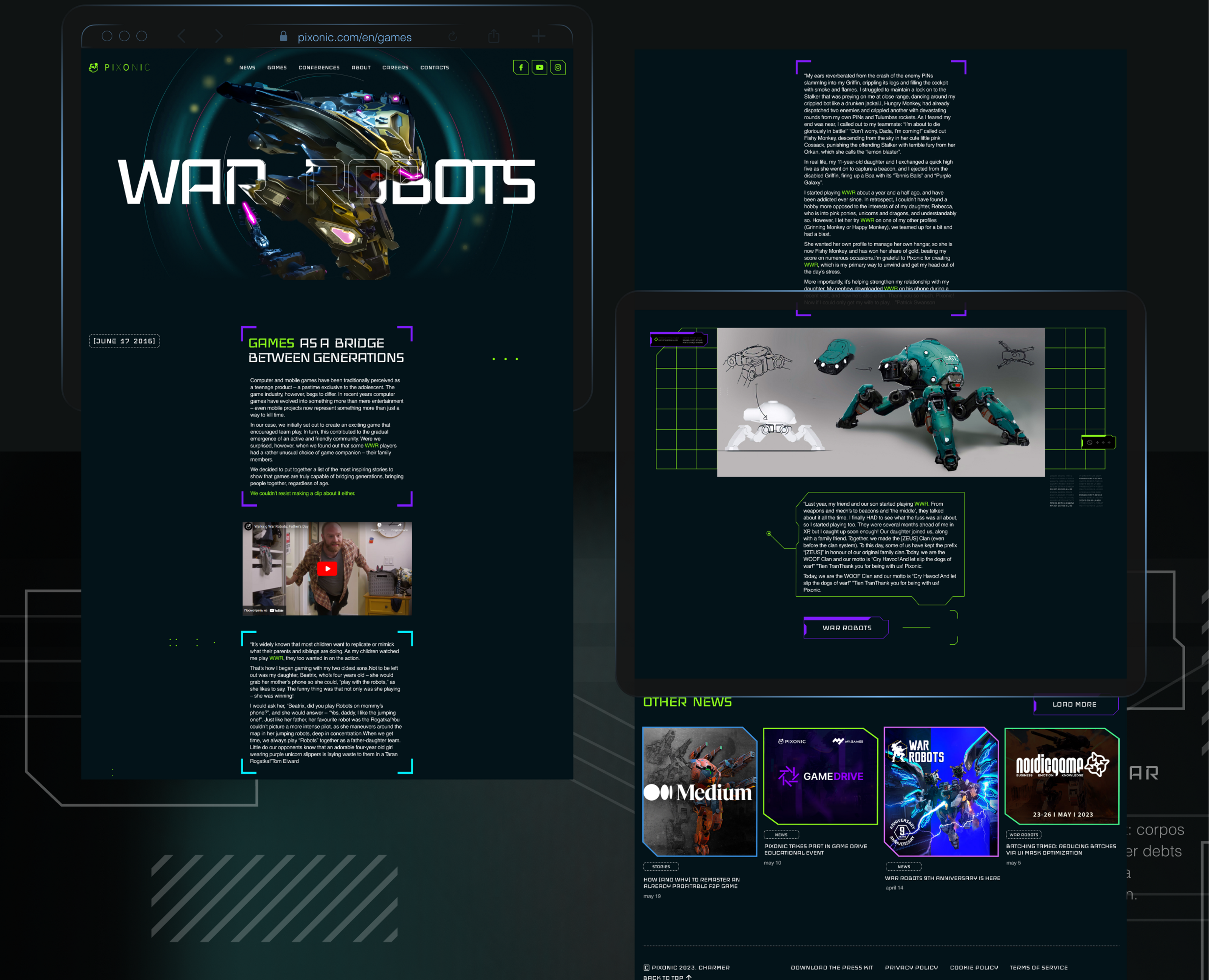
Task: Click browser reload icon
Action: 452,37
